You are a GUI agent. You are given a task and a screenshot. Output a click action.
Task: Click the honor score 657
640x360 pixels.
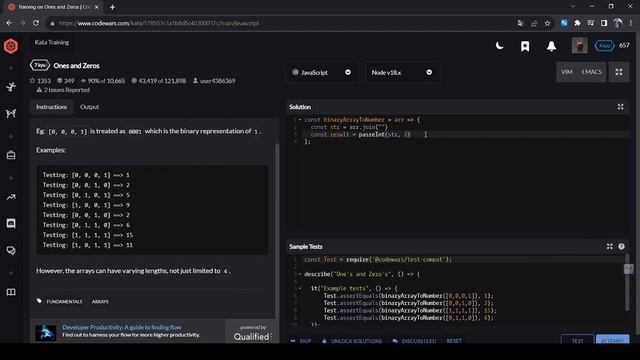click(624, 45)
